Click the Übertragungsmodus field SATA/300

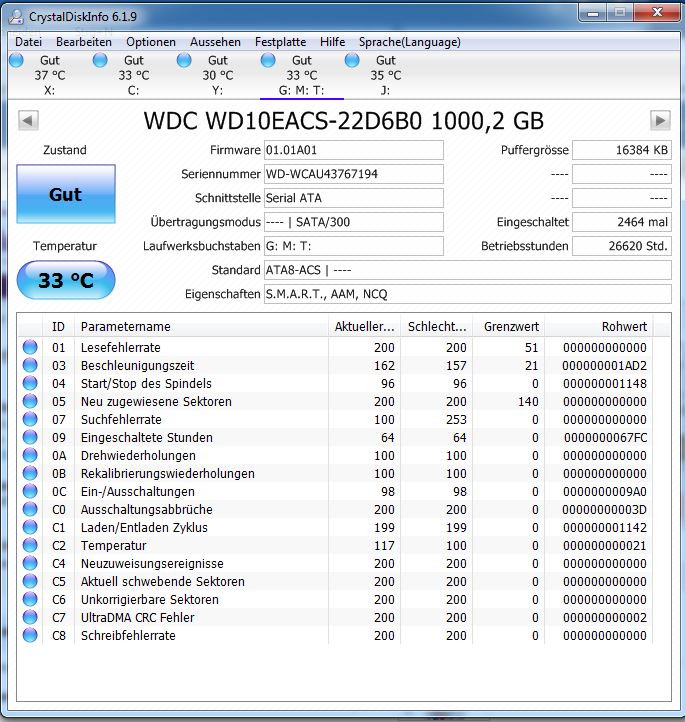tap(354, 222)
